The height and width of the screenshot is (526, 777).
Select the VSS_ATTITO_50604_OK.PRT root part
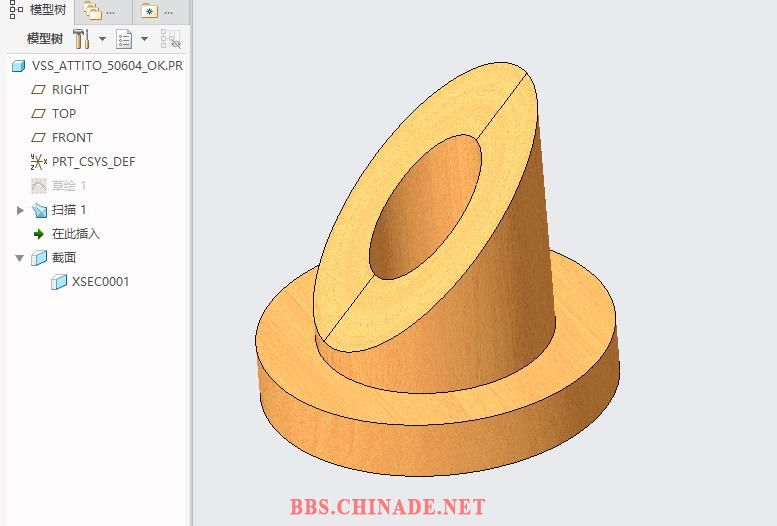pyautogui.click(x=107, y=65)
